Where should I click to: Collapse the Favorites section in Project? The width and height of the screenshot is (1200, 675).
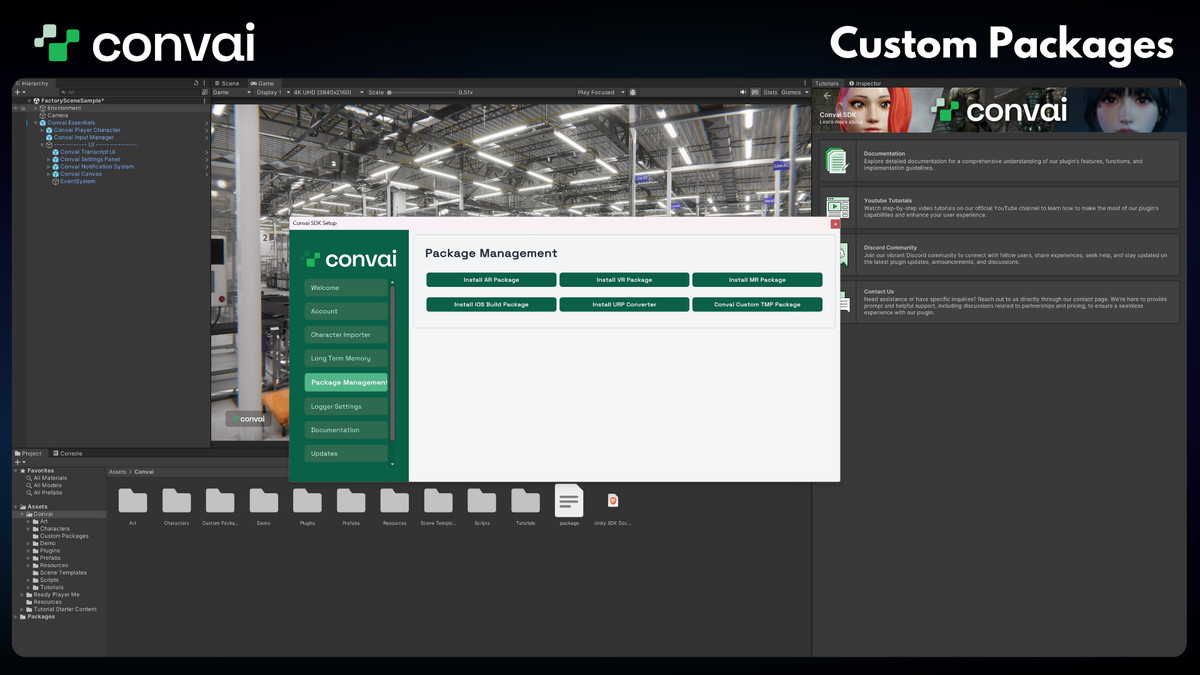[16, 470]
